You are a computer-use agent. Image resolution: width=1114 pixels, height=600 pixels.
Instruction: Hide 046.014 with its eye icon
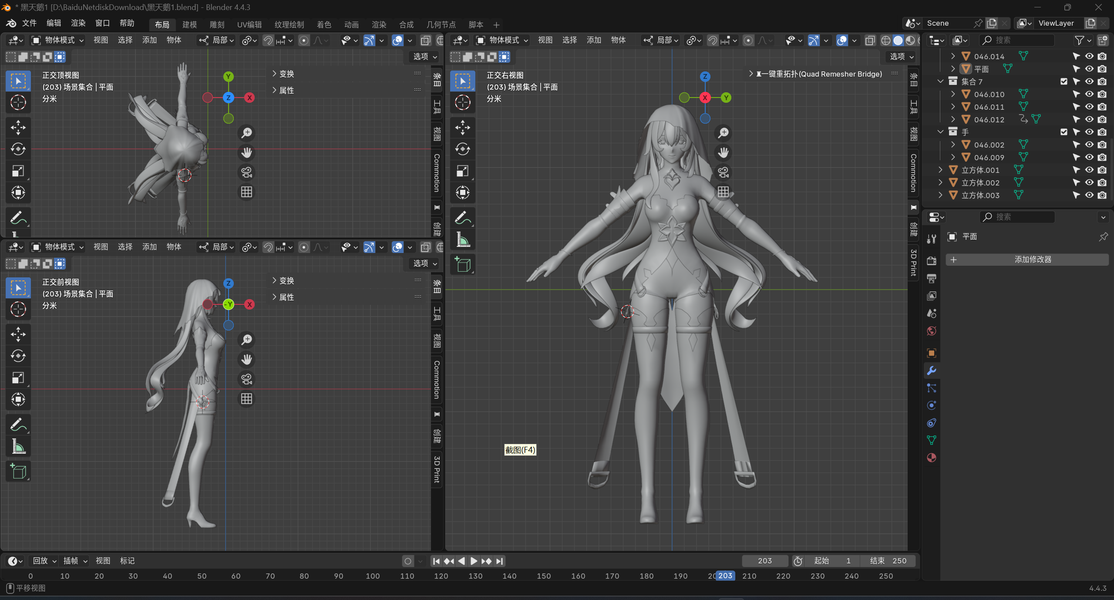pos(1089,56)
